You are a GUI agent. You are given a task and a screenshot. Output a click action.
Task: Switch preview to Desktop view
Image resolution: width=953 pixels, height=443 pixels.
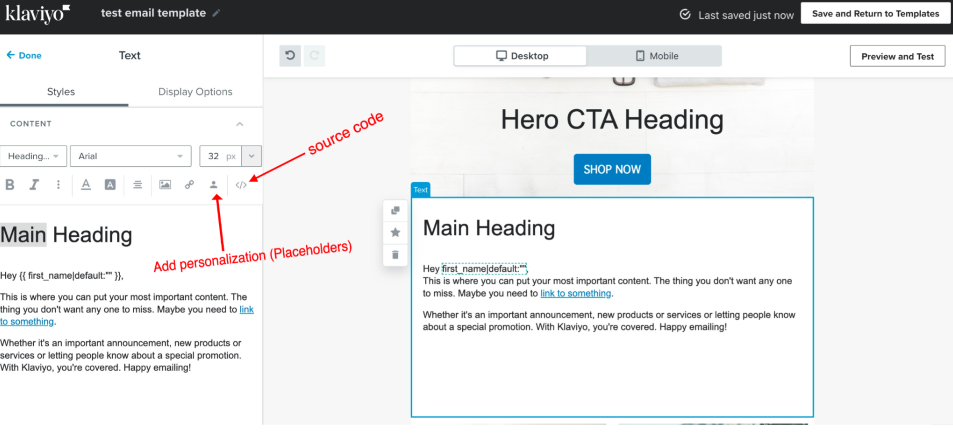click(x=521, y=56)
